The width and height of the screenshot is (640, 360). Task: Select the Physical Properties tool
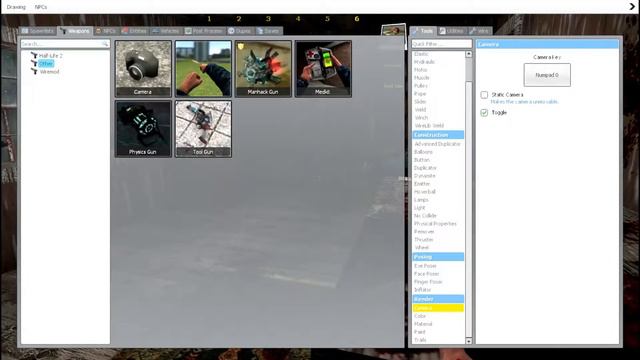coord(435,224)
